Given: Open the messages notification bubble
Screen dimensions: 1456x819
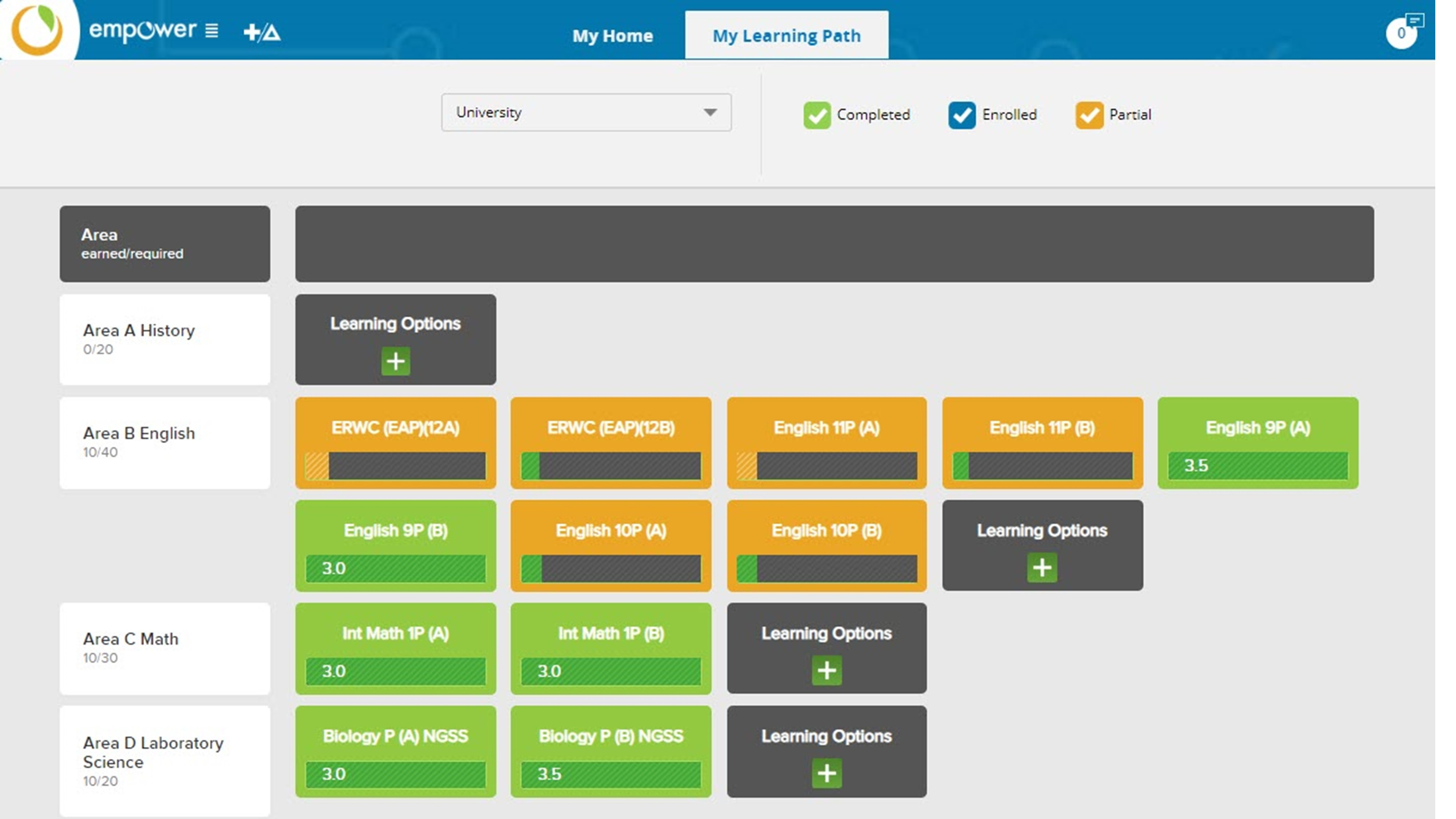Looking at the screenshot, I should point(1402,32).
